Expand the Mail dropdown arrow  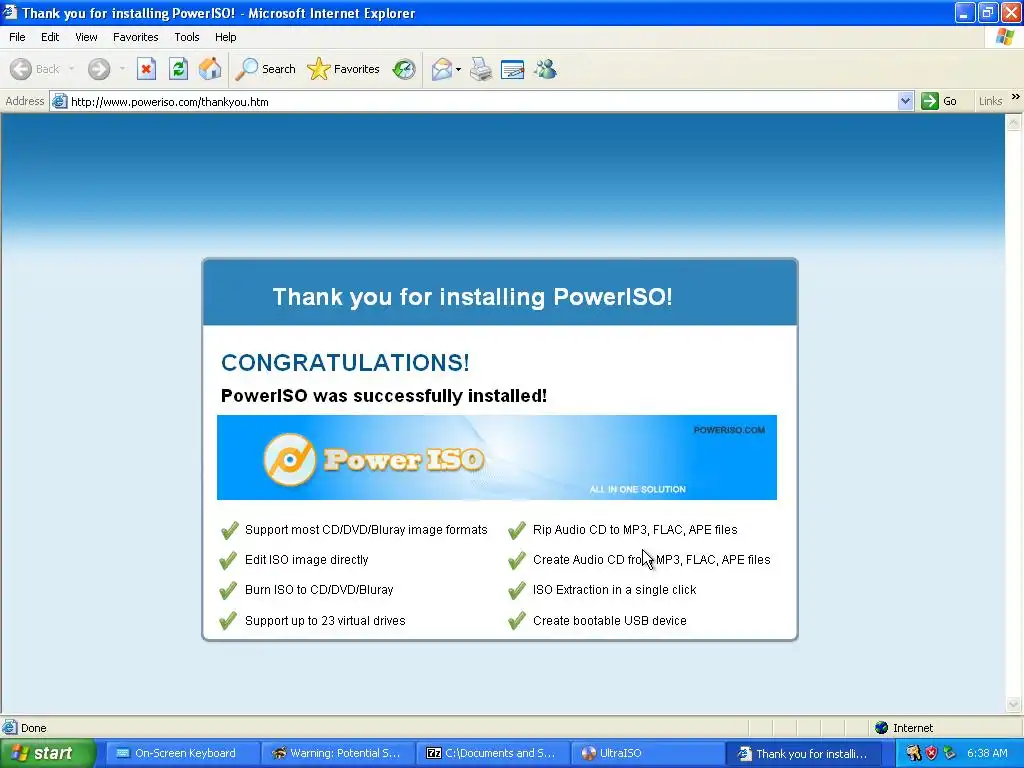458,69
